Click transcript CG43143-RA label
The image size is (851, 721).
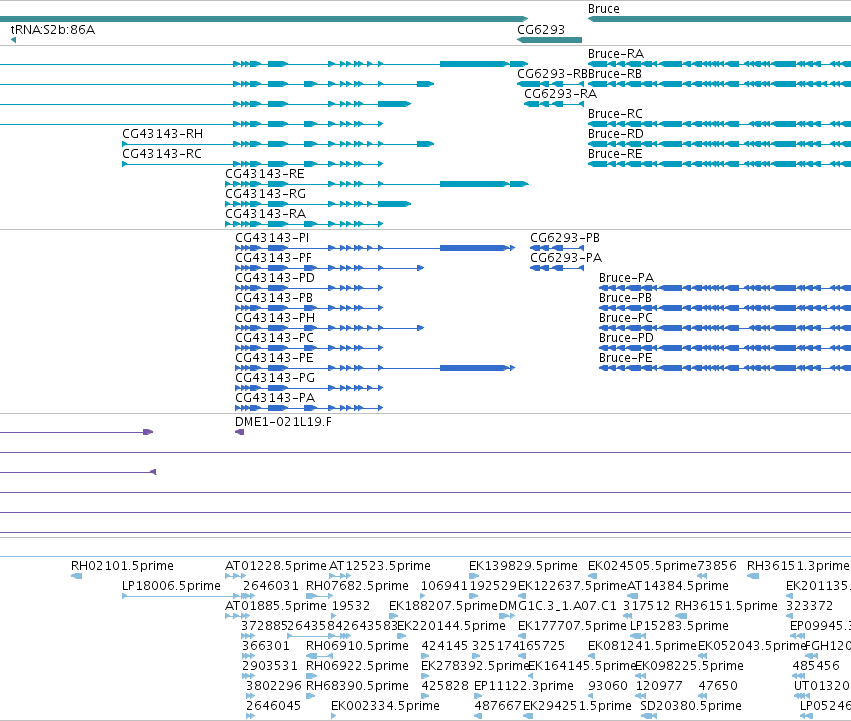coord(265,214)
